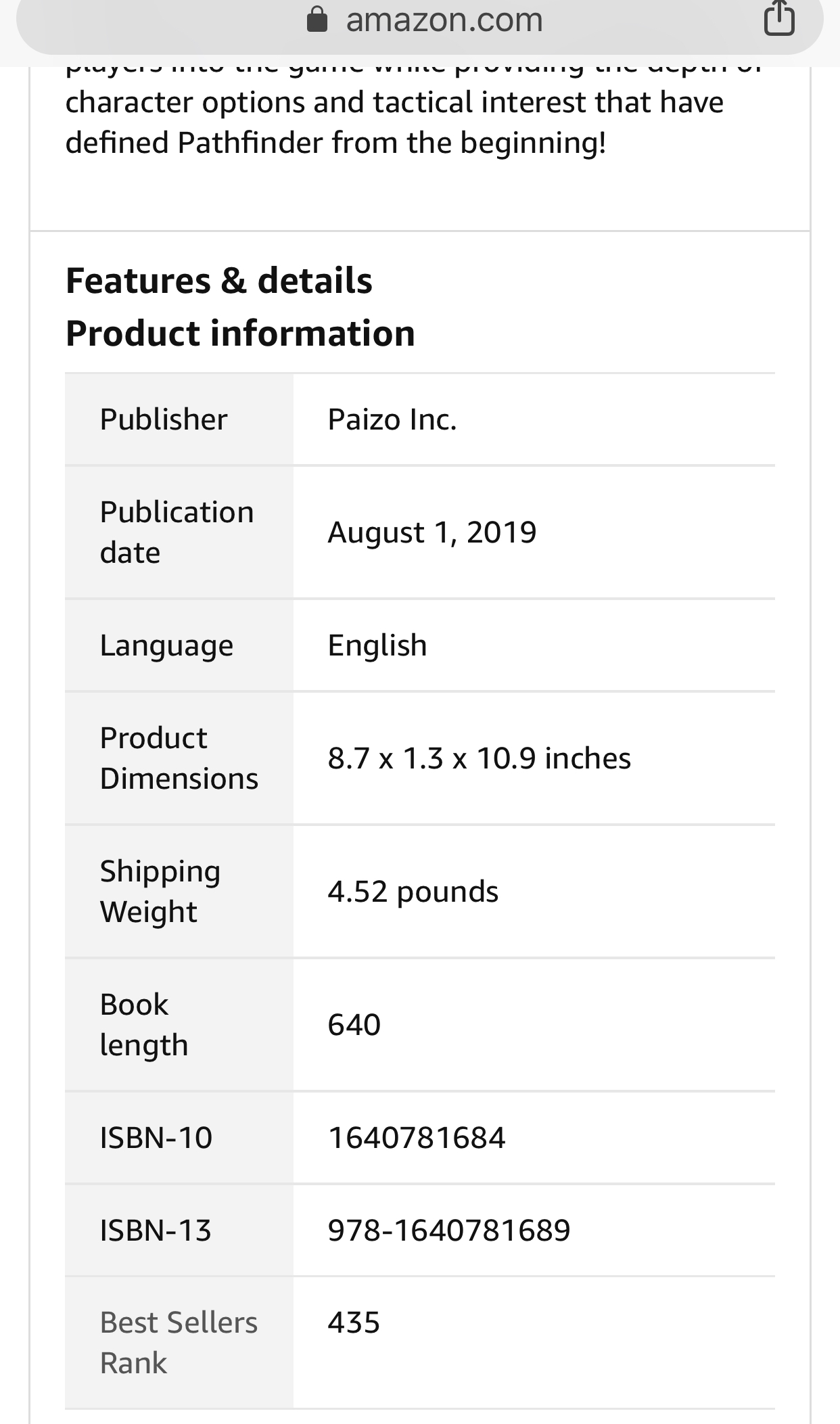The width and height of the screenshot is (840, 1424).
Task: Select the 4.52 pounds value
Action: pyautogui.click(x=413, y=892)
